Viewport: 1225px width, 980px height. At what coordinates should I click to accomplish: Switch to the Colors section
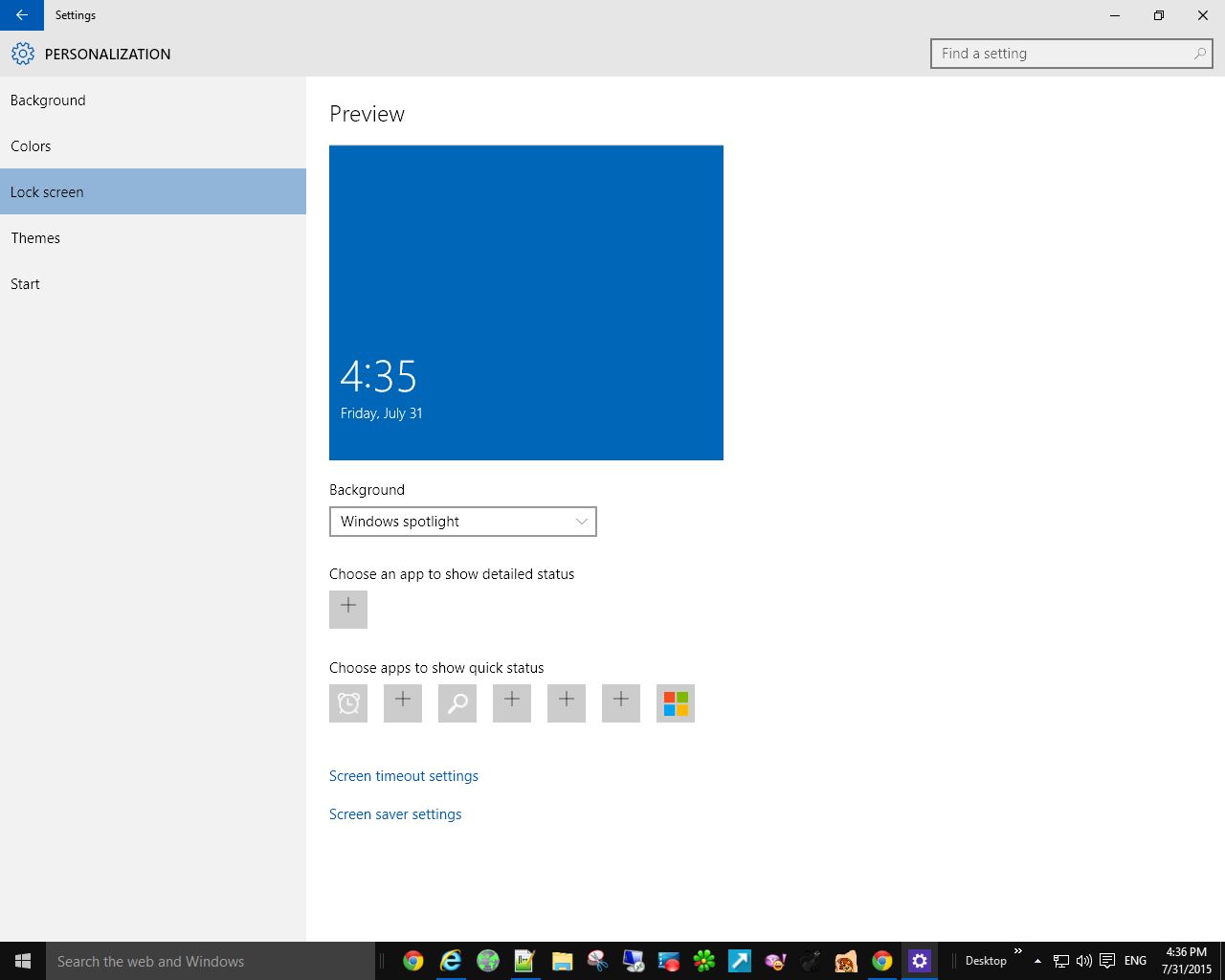31,146
